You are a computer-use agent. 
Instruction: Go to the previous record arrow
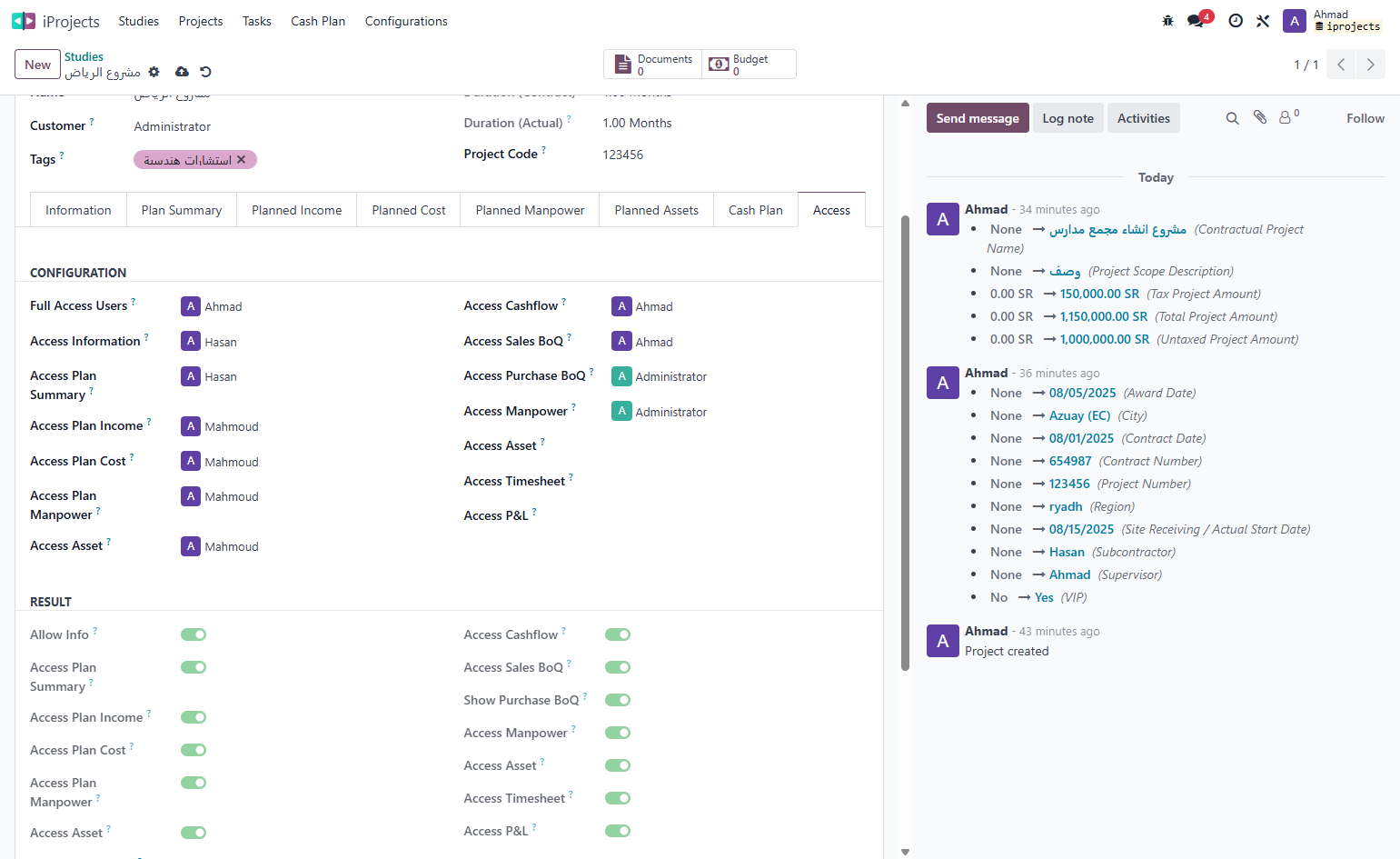(x=1341, y=65)
